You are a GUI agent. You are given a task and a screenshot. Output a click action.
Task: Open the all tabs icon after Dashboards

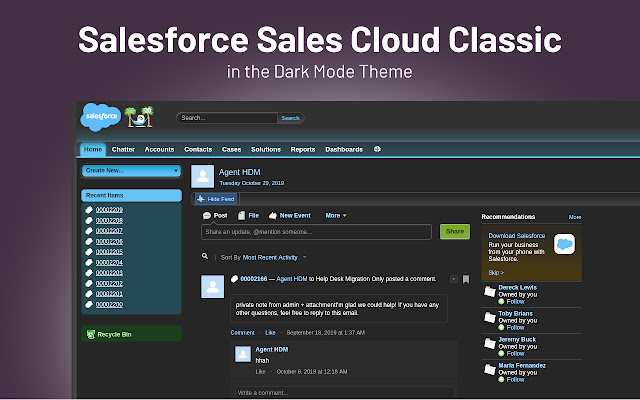tap(377, 149)
